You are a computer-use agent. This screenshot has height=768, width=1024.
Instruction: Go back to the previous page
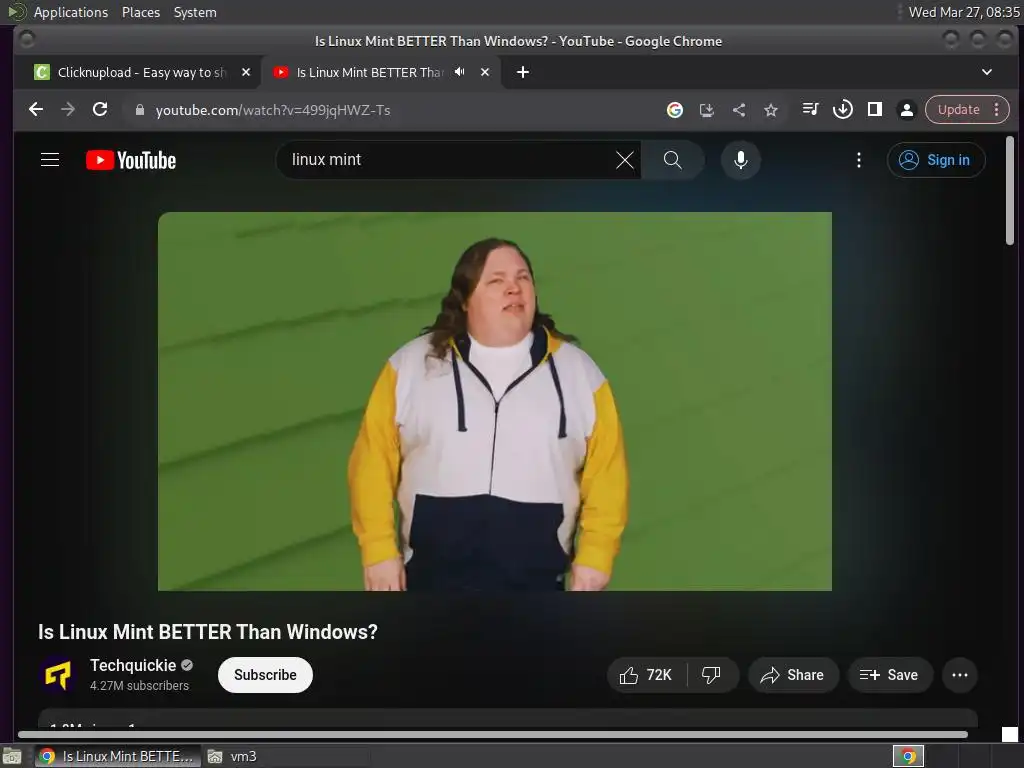[x=36, y=110]
